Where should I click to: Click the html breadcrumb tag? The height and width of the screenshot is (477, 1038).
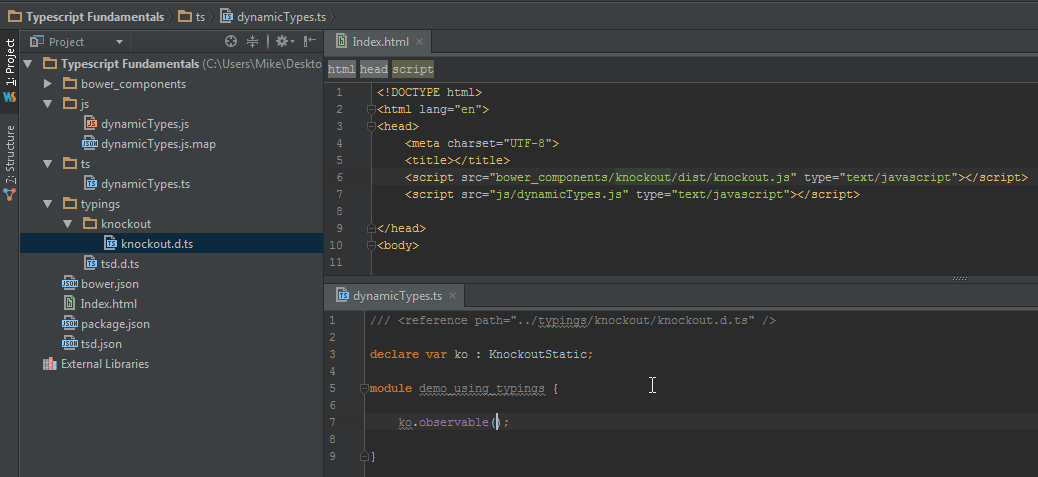click(342, 69)
